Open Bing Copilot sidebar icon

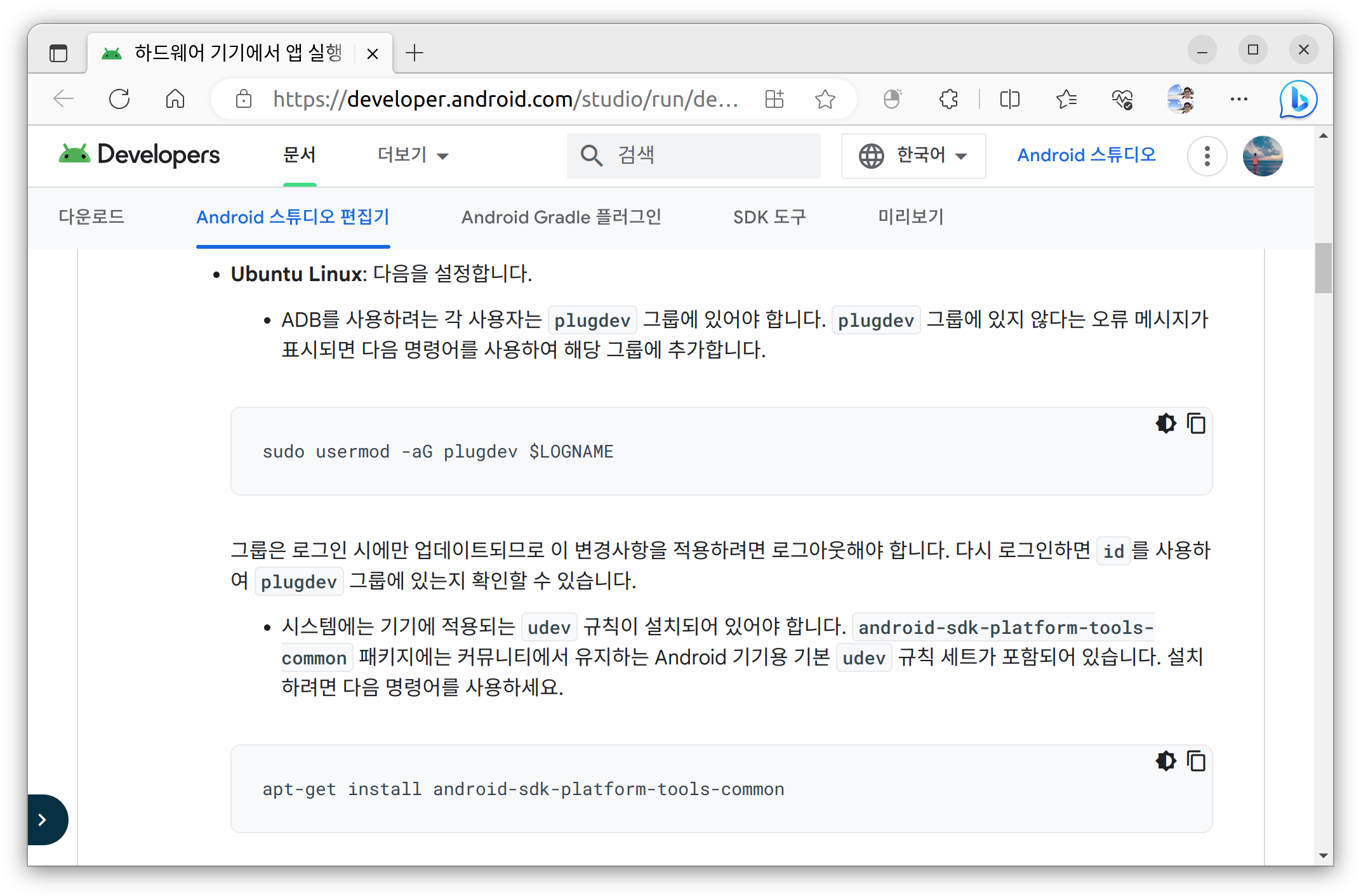coord(1298,100)
